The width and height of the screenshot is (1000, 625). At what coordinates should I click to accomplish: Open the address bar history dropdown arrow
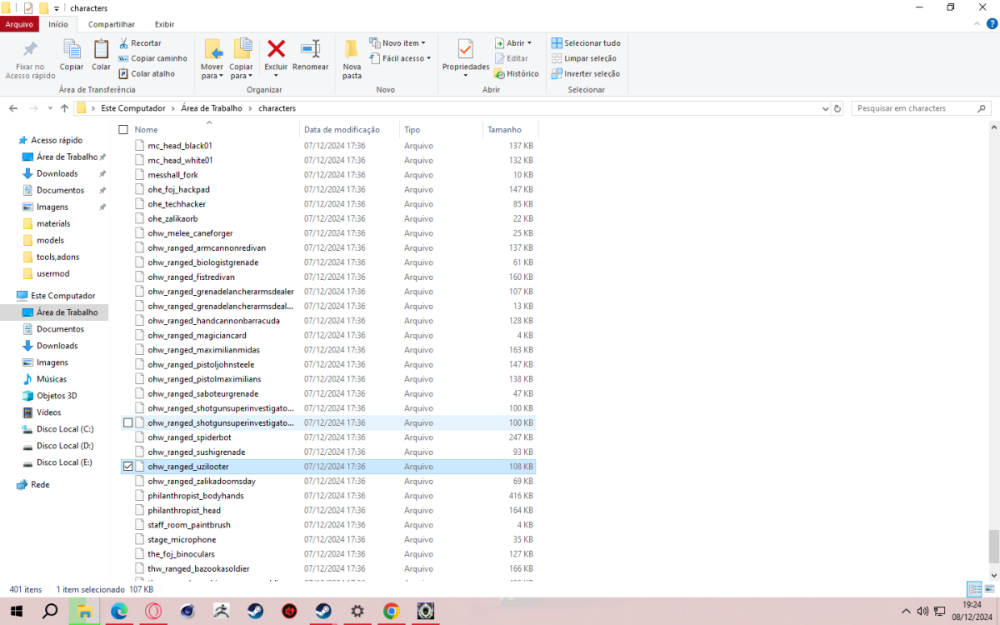pyautogui.click(x=823, y=108)
